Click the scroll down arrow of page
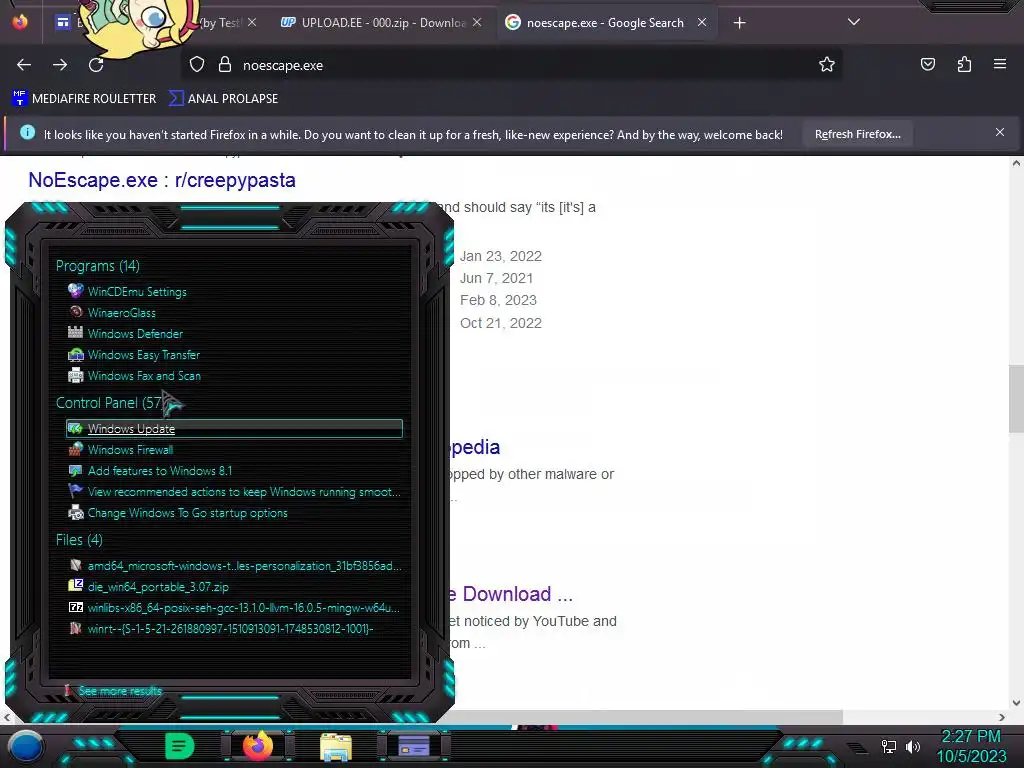 [1016, 703]
